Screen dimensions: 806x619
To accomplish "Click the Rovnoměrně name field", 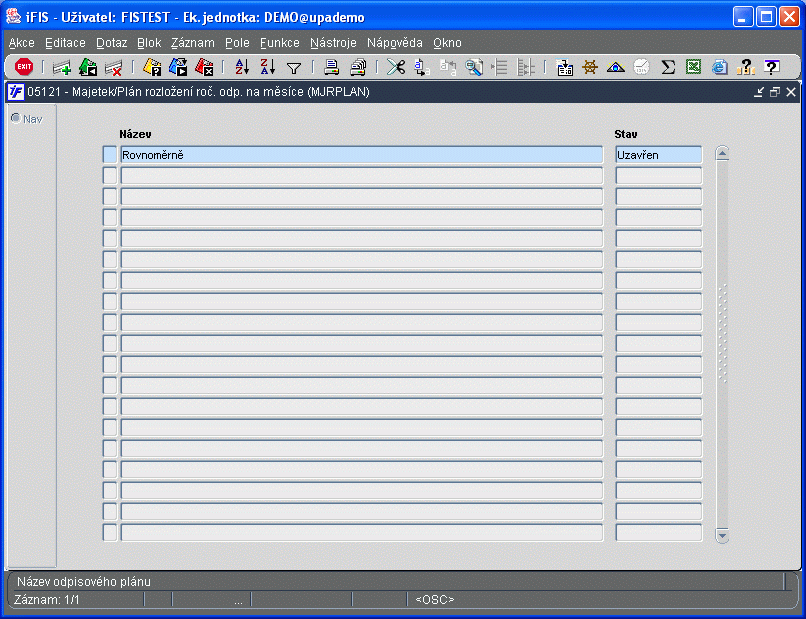I will 361,155.
